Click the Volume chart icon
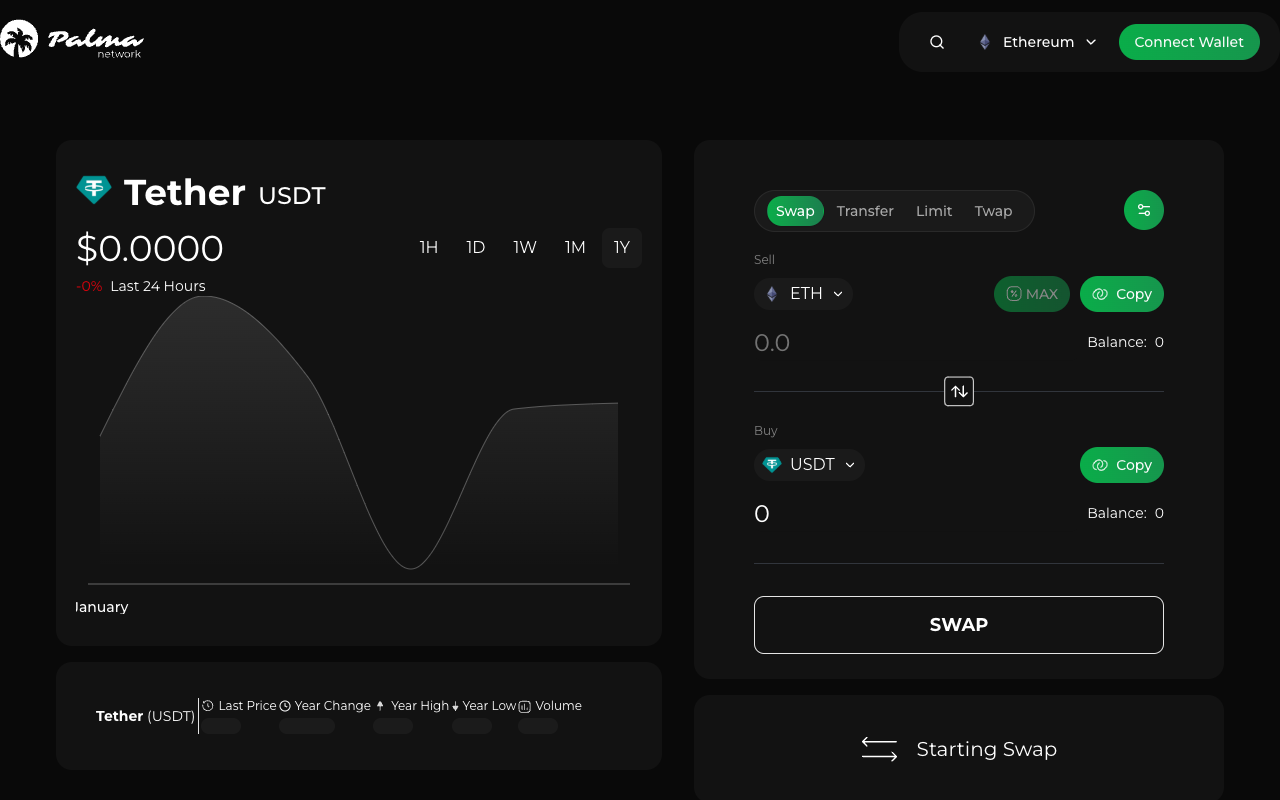This screenshot has height=800, width=1280. [x=524, y=706]
